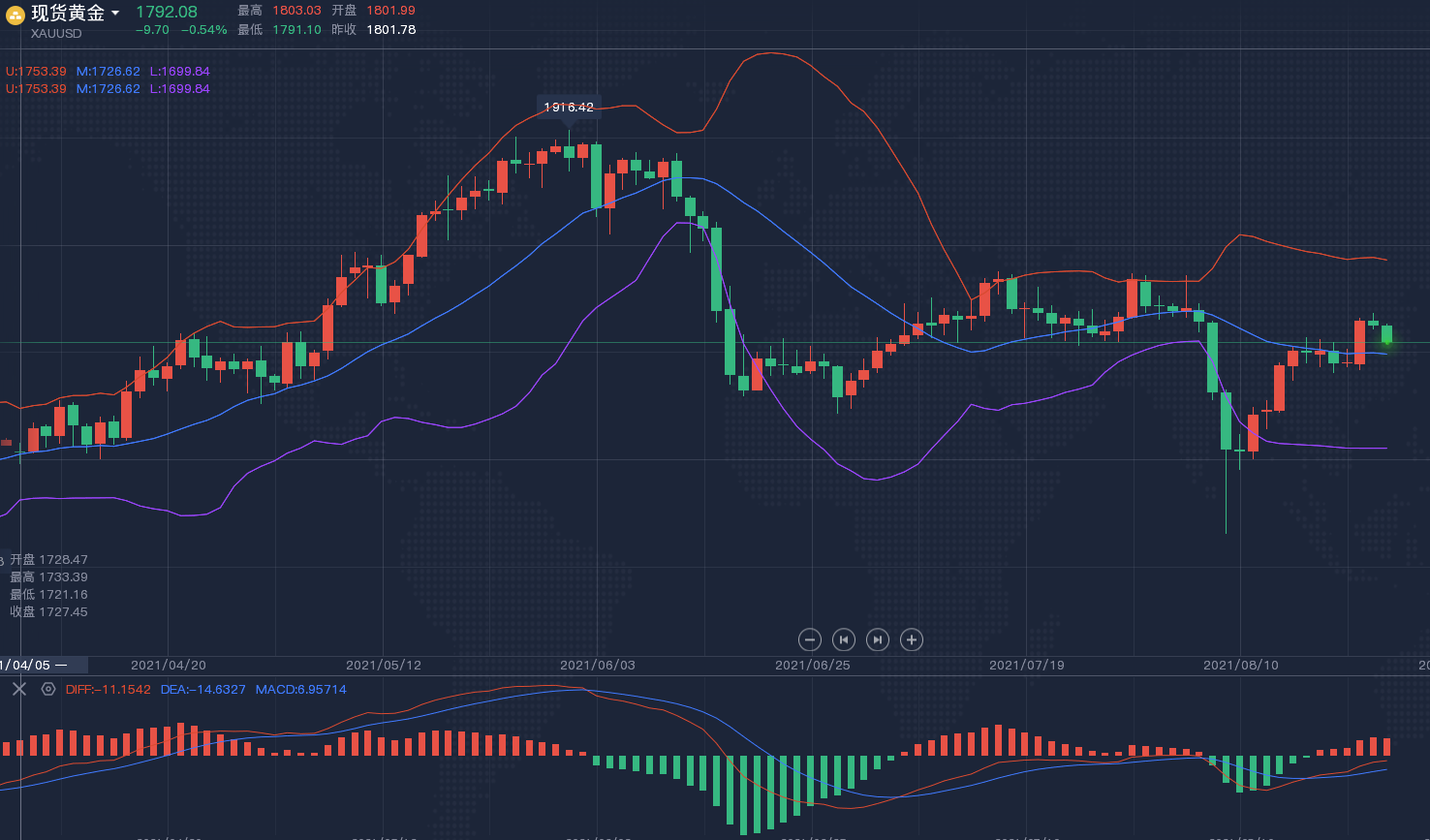Zoom in the chart with plus button

911,639
